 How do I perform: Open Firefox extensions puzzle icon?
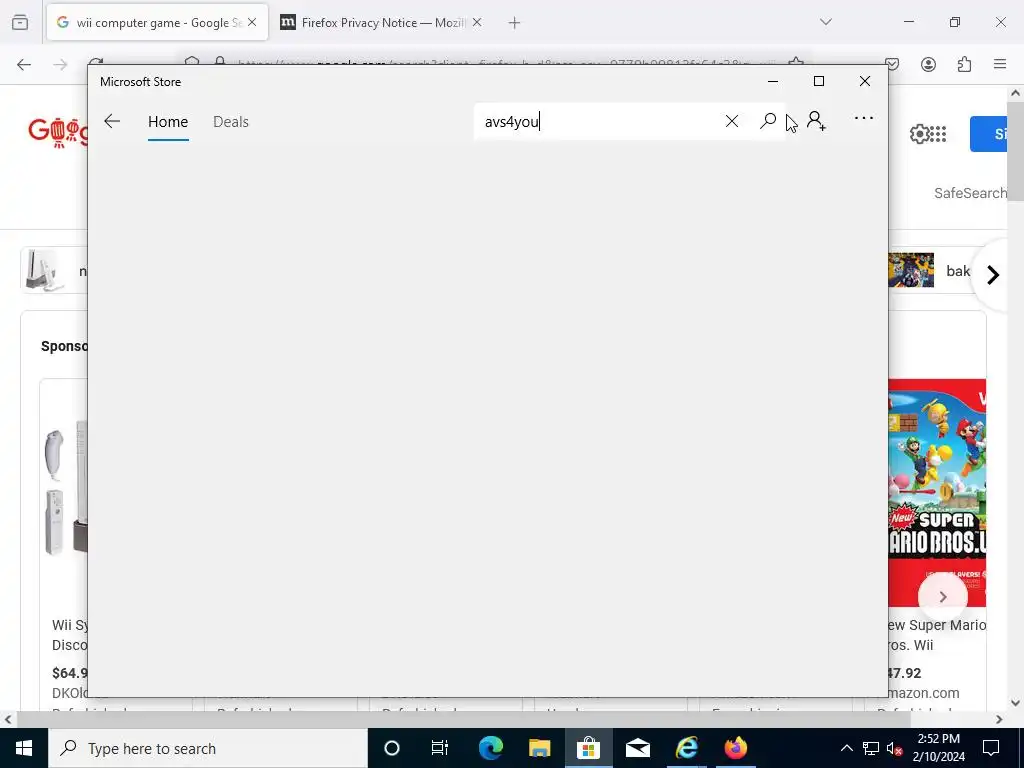click(x=964, y=64)
